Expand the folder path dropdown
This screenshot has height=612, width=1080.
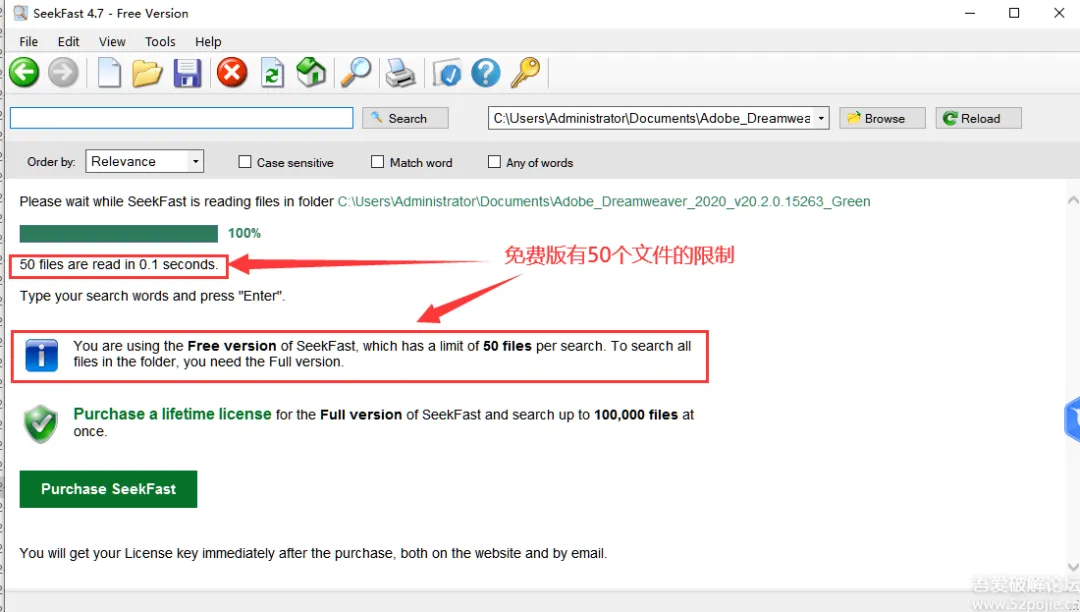click(x=821, y=118)
